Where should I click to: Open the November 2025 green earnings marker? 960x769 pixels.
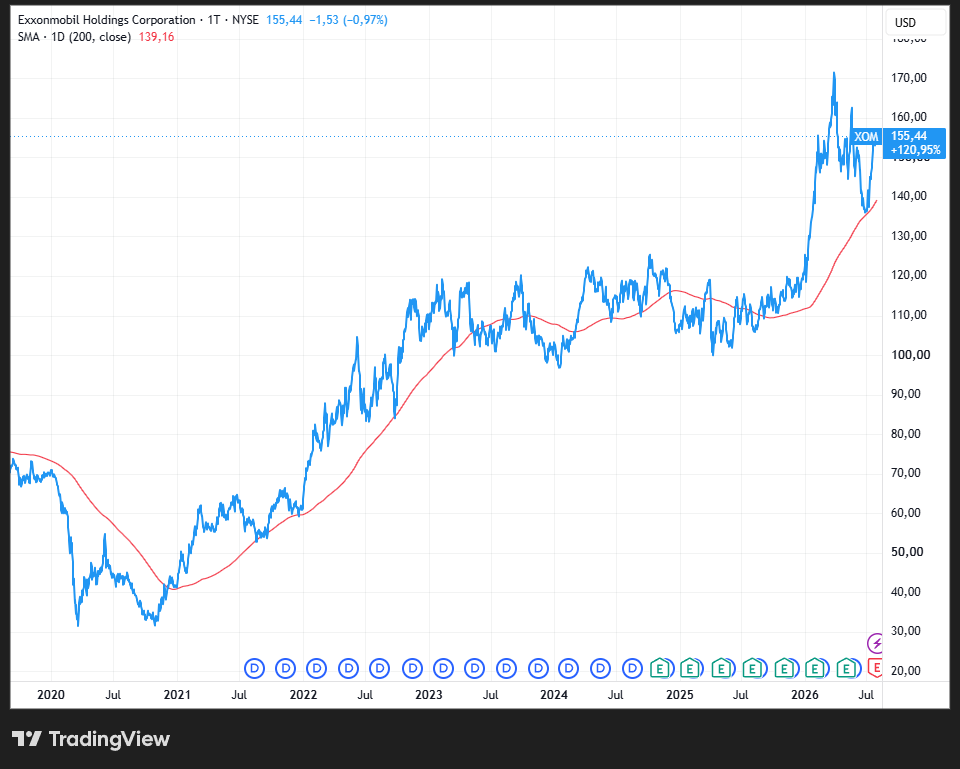click(784, 668)
